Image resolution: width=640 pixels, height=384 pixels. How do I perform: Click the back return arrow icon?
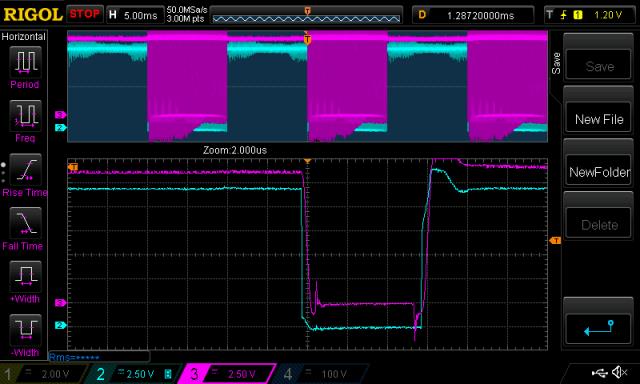[x=598, y=327]
